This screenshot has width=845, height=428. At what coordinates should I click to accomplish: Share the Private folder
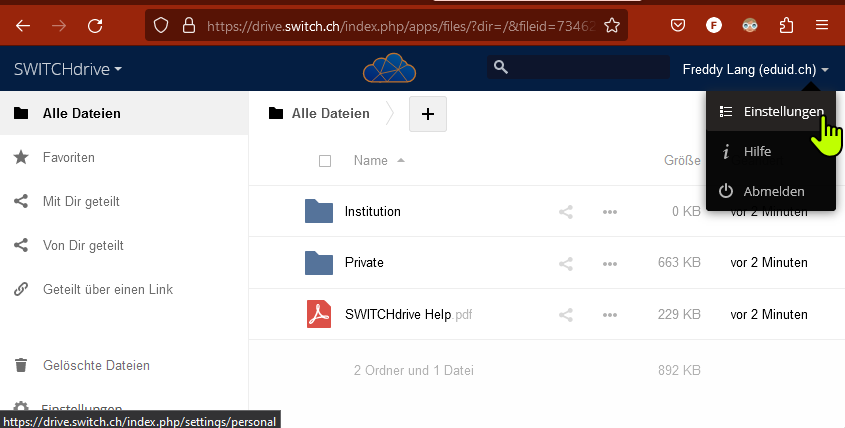click(566, 264)
